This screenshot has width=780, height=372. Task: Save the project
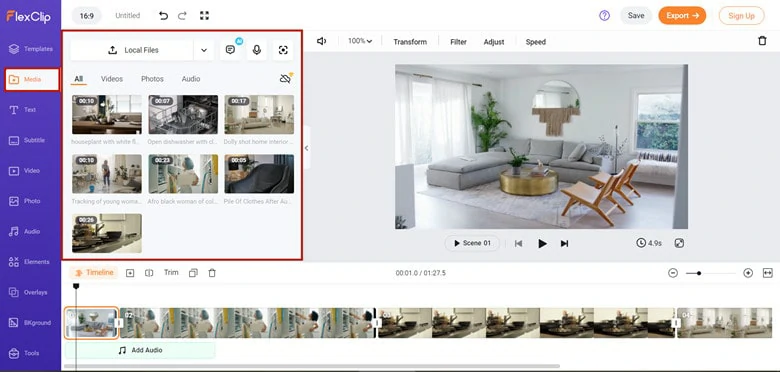636,15
